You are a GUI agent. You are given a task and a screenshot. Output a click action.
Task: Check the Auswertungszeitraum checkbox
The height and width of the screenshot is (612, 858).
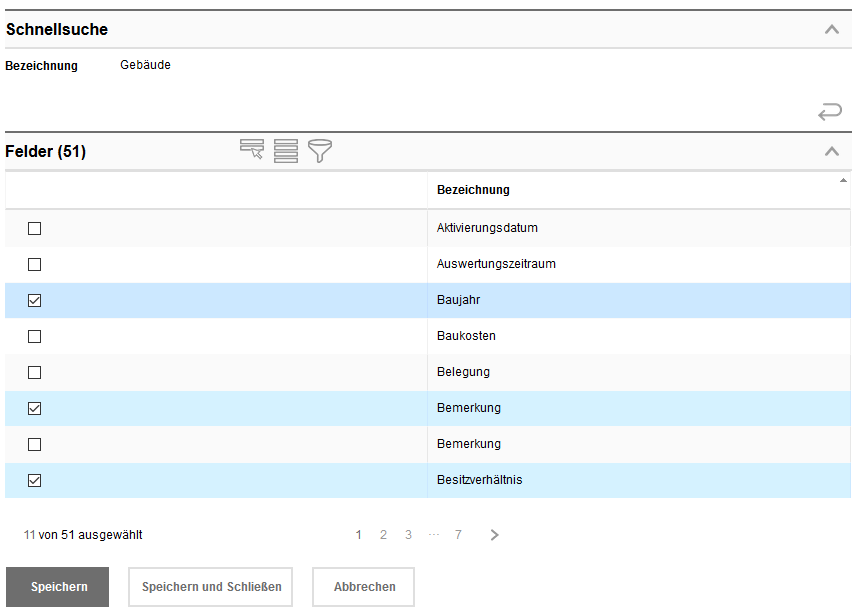coord(35,264)
